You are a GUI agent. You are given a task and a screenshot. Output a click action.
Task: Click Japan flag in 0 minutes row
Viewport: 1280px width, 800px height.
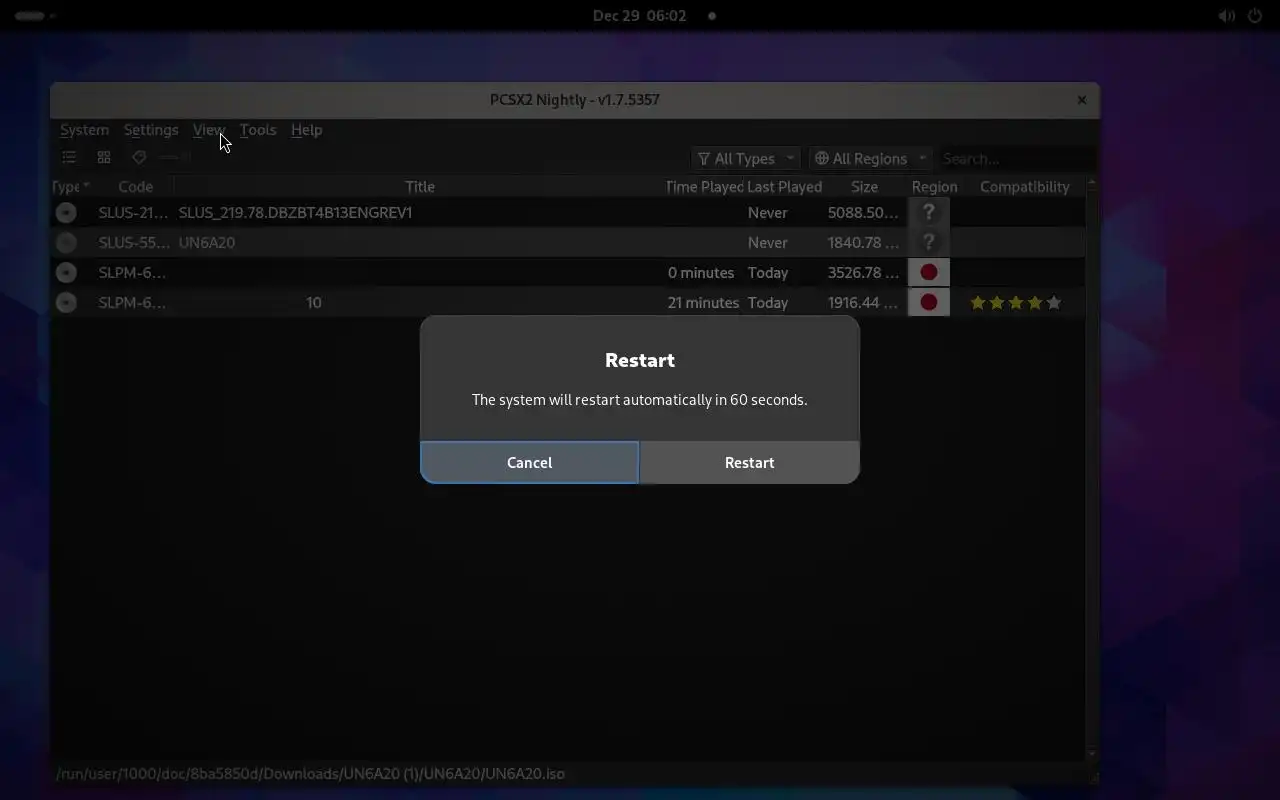click(x=928, y=272)
